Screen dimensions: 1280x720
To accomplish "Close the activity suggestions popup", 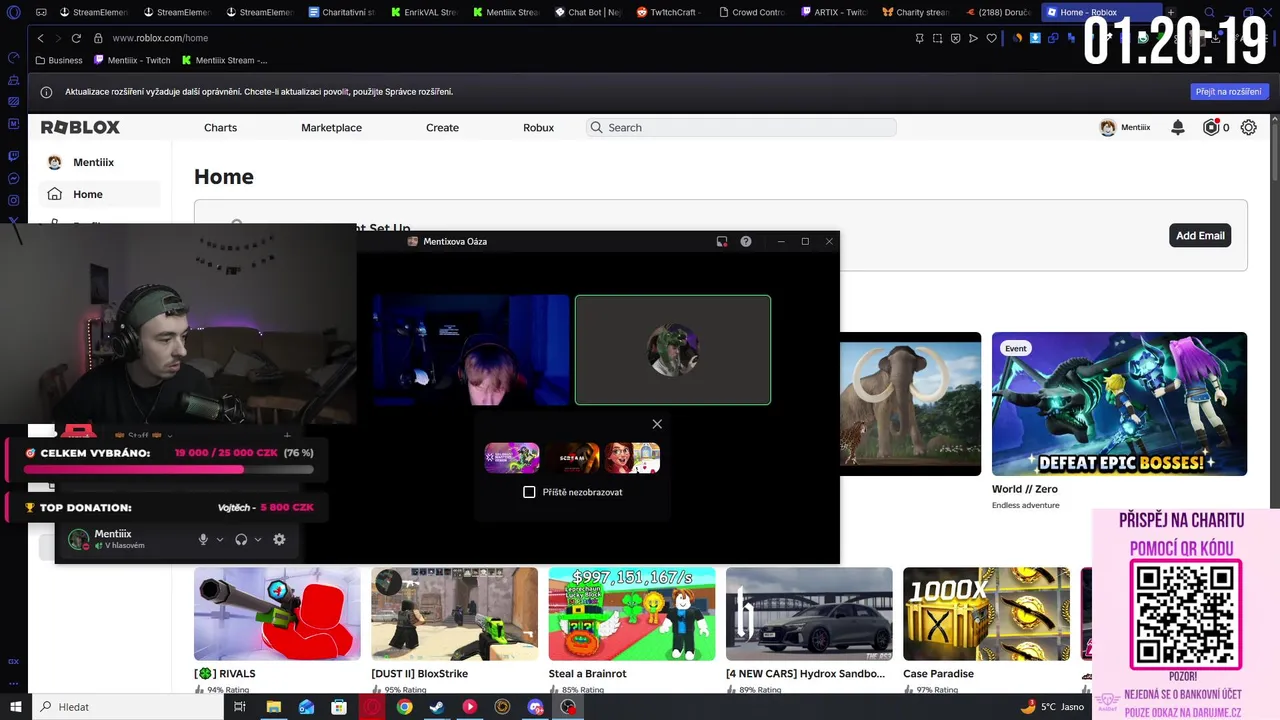I will pos(657,424).
